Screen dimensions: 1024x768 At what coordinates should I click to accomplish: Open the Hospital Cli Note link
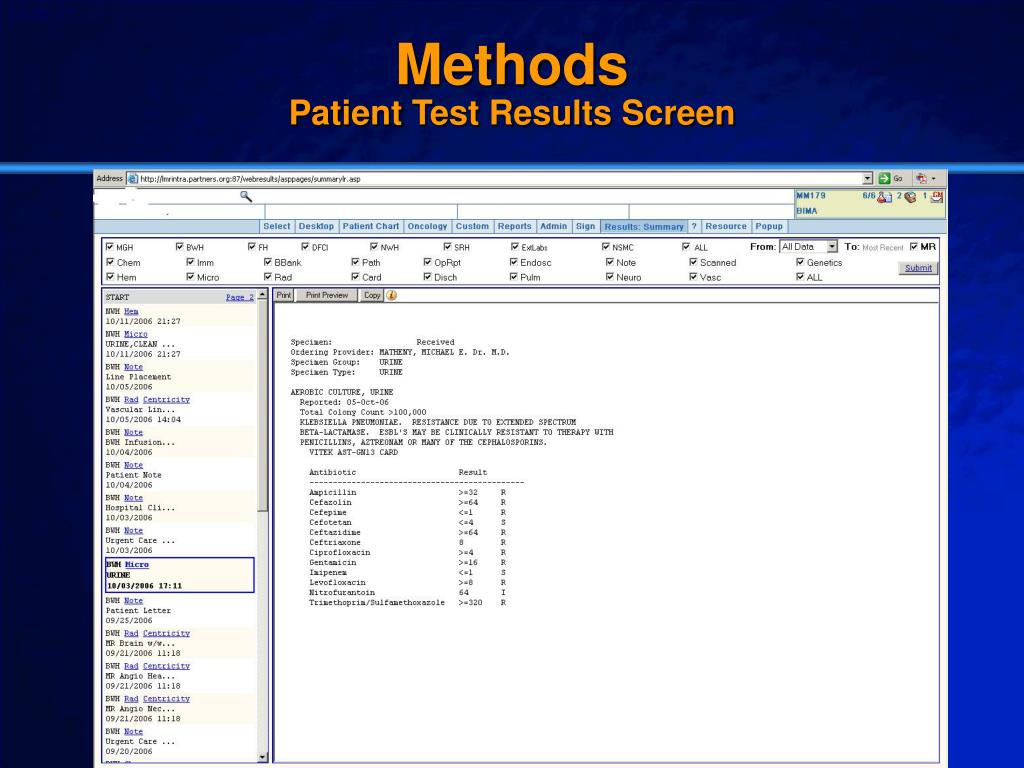(133, 498)
